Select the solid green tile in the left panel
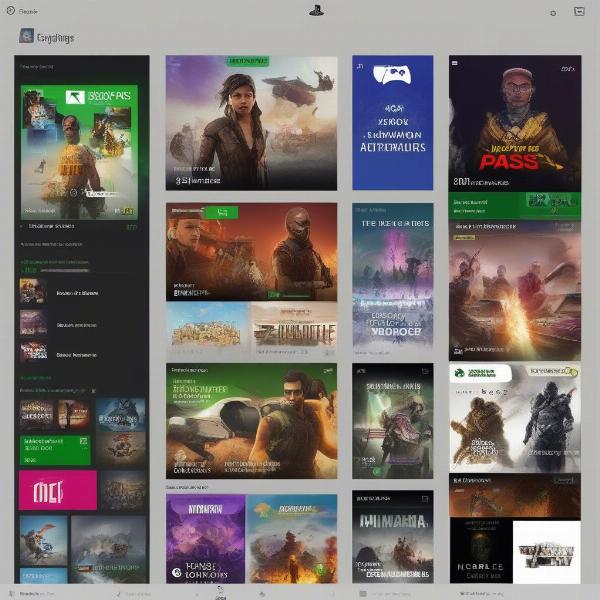Screen dimensions: 600x600 (55, 450)
